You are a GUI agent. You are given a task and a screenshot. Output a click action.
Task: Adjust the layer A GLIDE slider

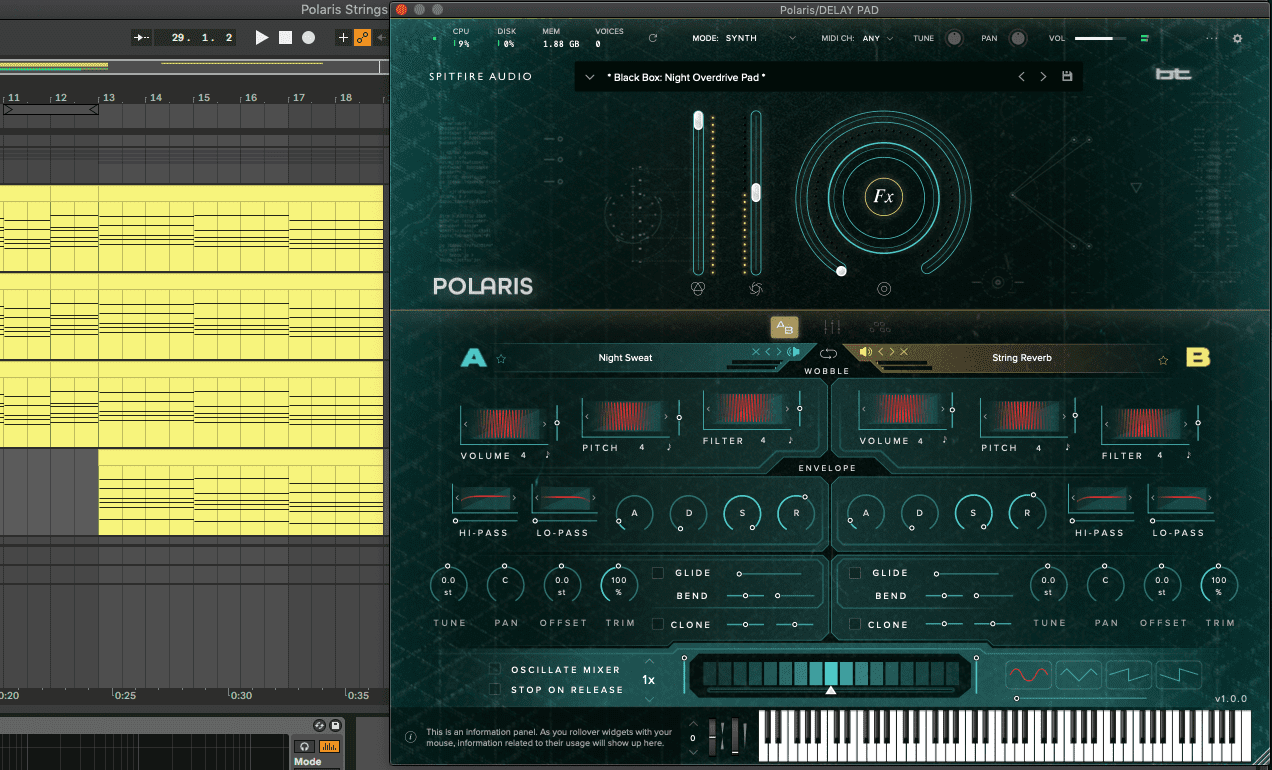(769, 574)
